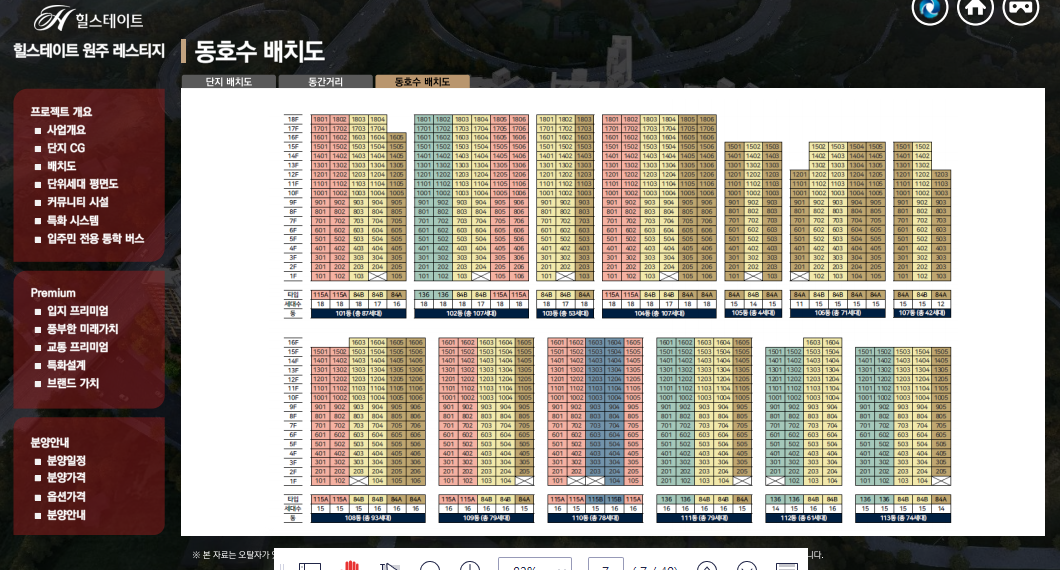Open the 배치도 menu item
The height and width of the screenshot is (570, 1060).
[x=61, y=166]
